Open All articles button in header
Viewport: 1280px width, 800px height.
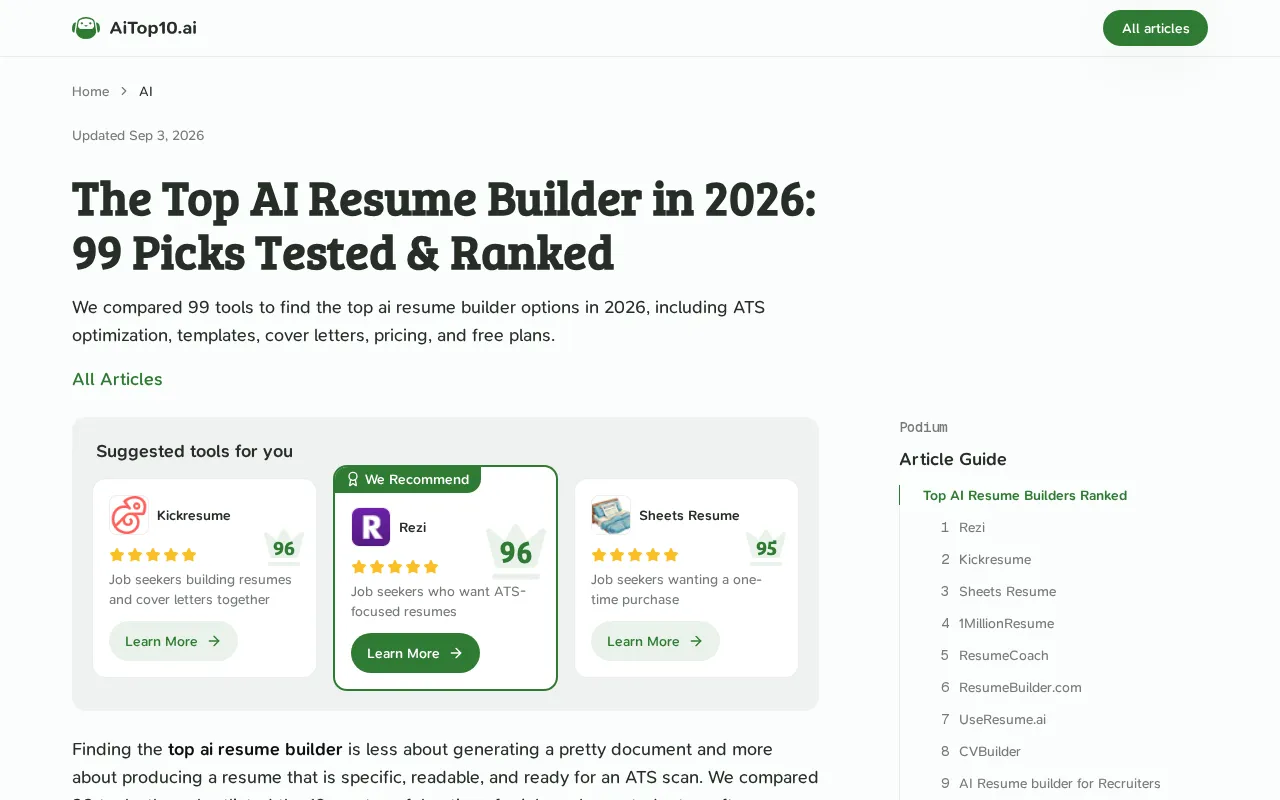1155,28
